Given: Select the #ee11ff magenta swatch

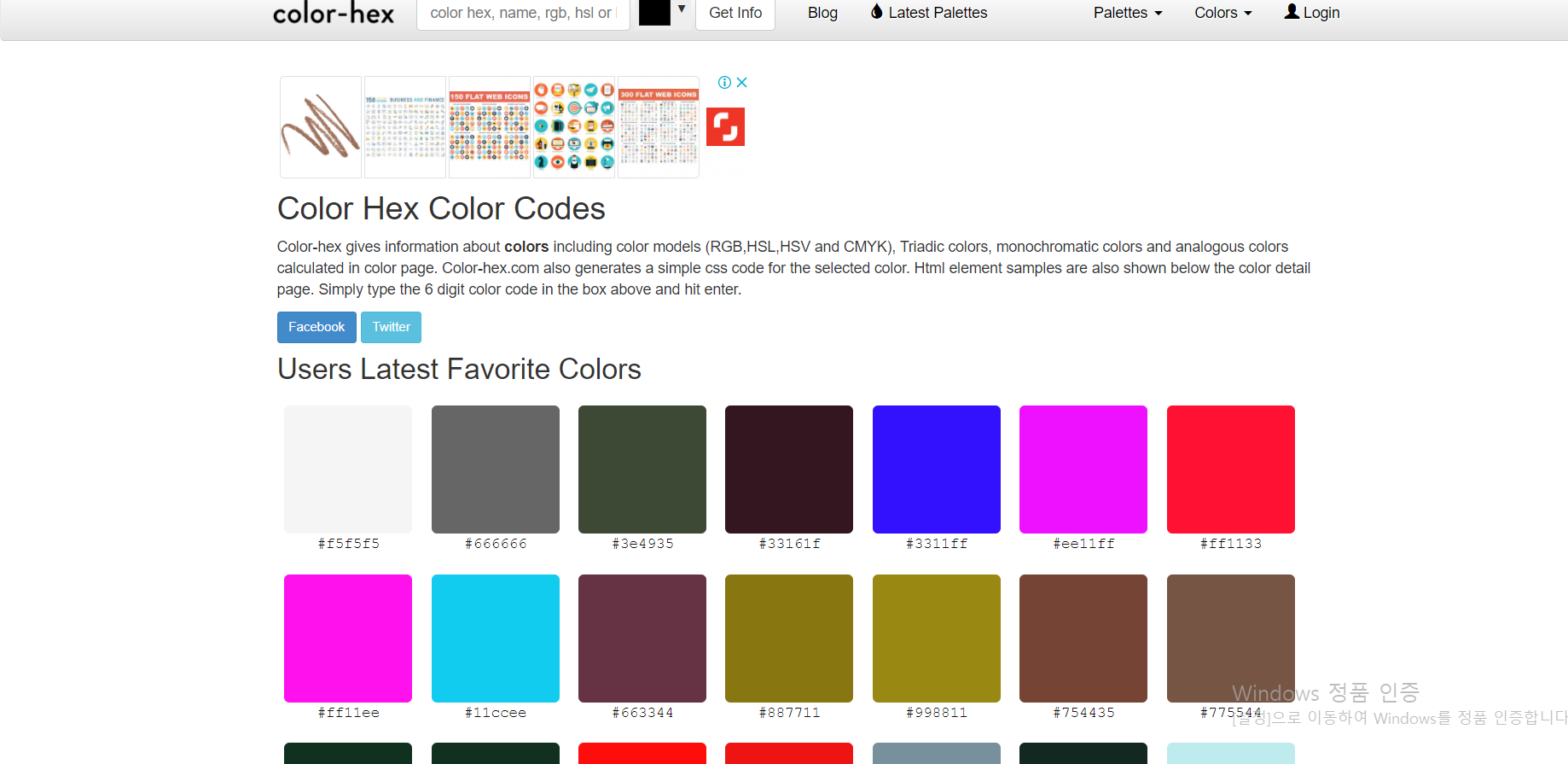Looking at the screenshot, I should 1083,469.
